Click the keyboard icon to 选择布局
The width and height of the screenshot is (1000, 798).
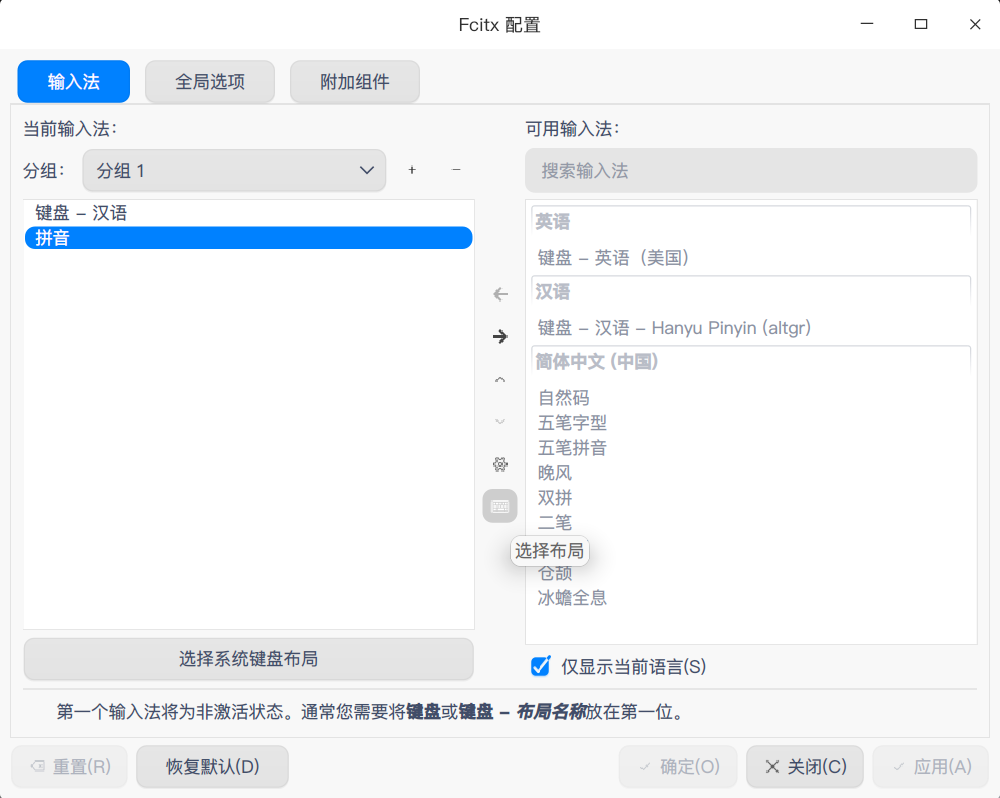pos(499,506)
